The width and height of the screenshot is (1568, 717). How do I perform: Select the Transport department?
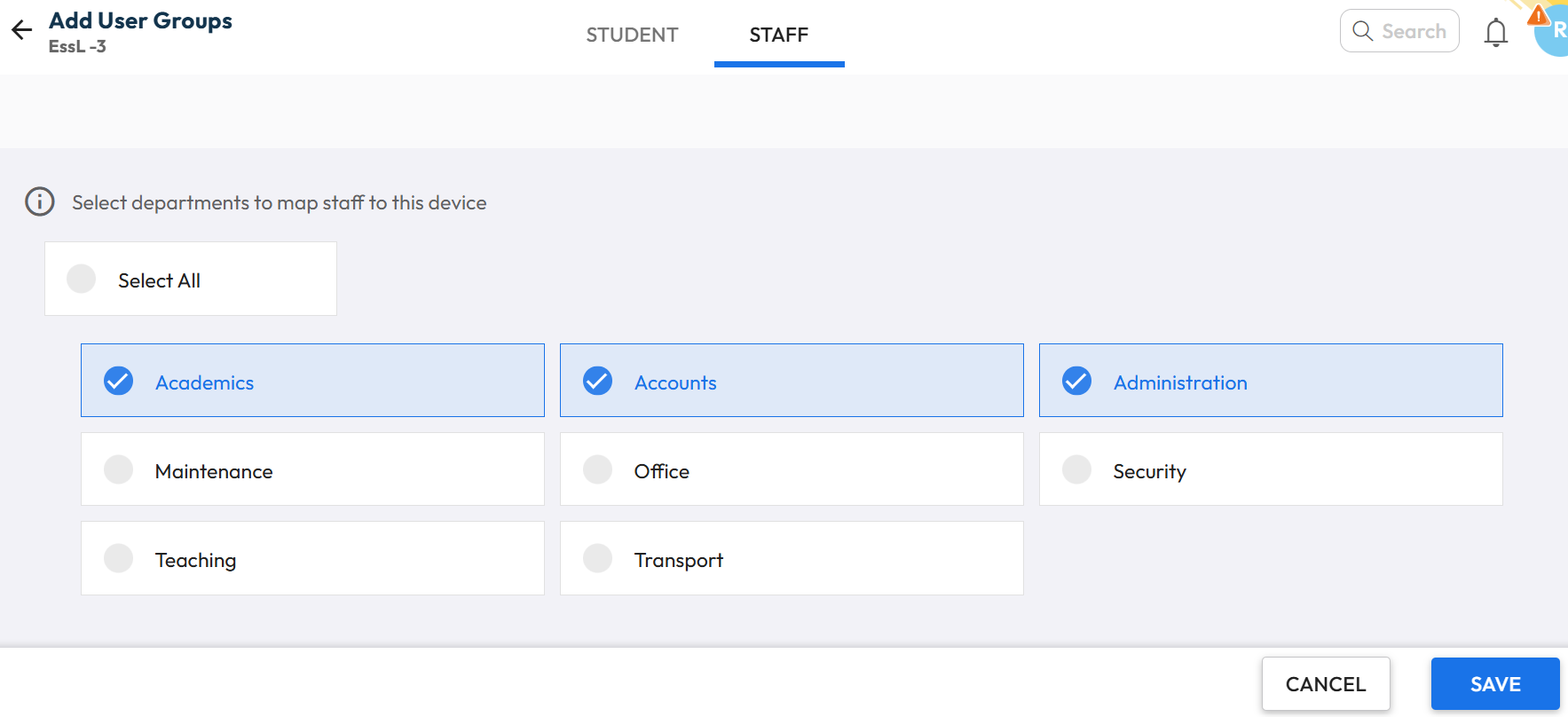click(598, 558)
